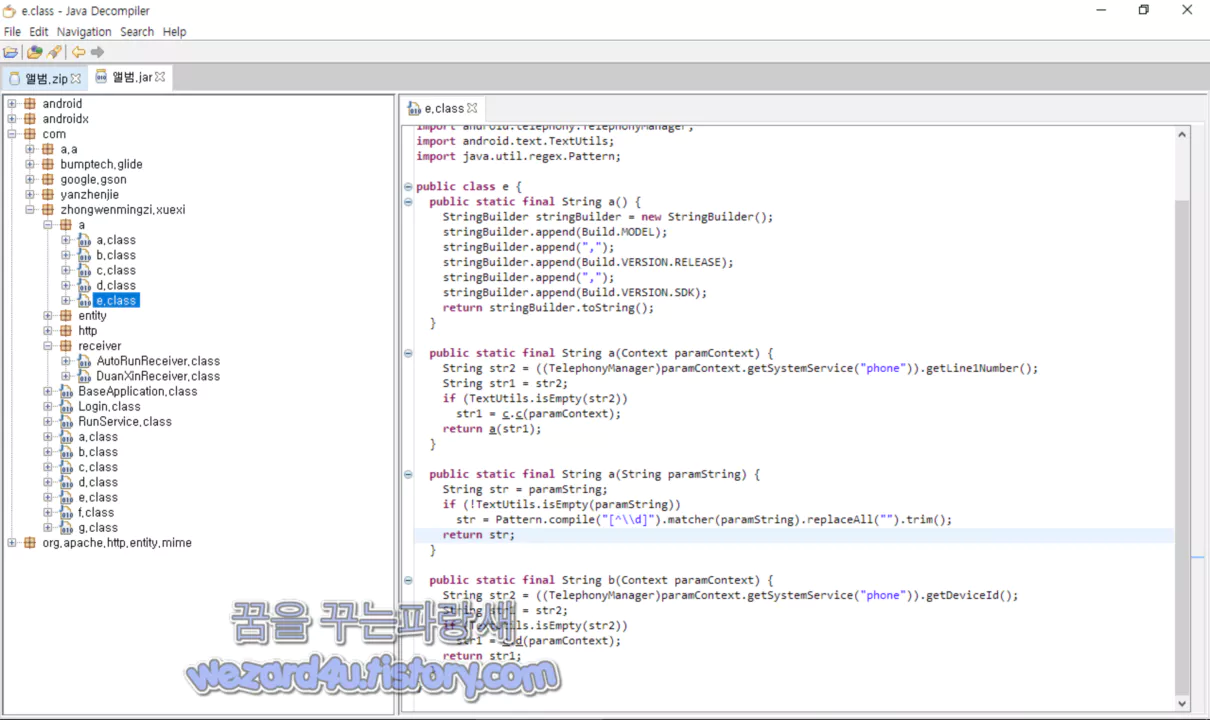The height and width of the screenshot is (720, 1210).
Task: Click the scrollbar up arrow in editor
Action: [x=1182, y=134]
